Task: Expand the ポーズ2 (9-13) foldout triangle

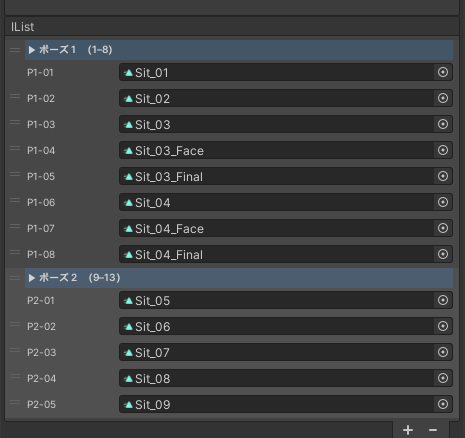Action: tap(32, 278)
